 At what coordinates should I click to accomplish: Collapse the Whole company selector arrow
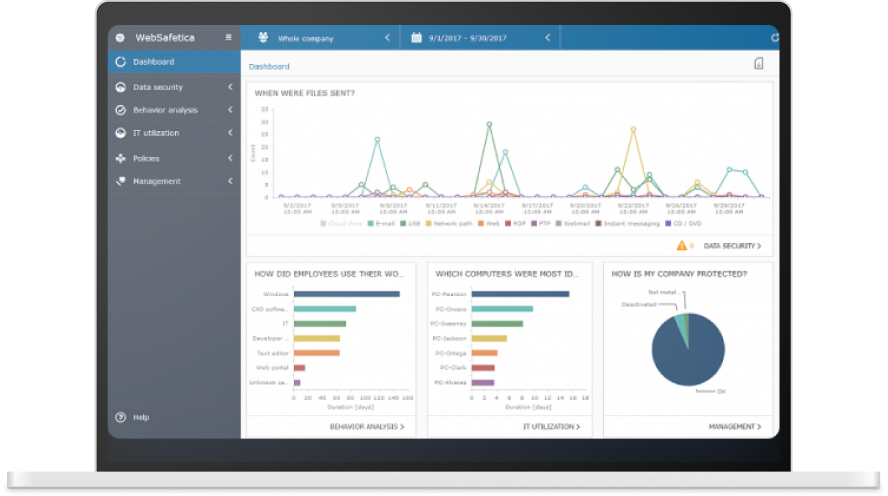387,38
